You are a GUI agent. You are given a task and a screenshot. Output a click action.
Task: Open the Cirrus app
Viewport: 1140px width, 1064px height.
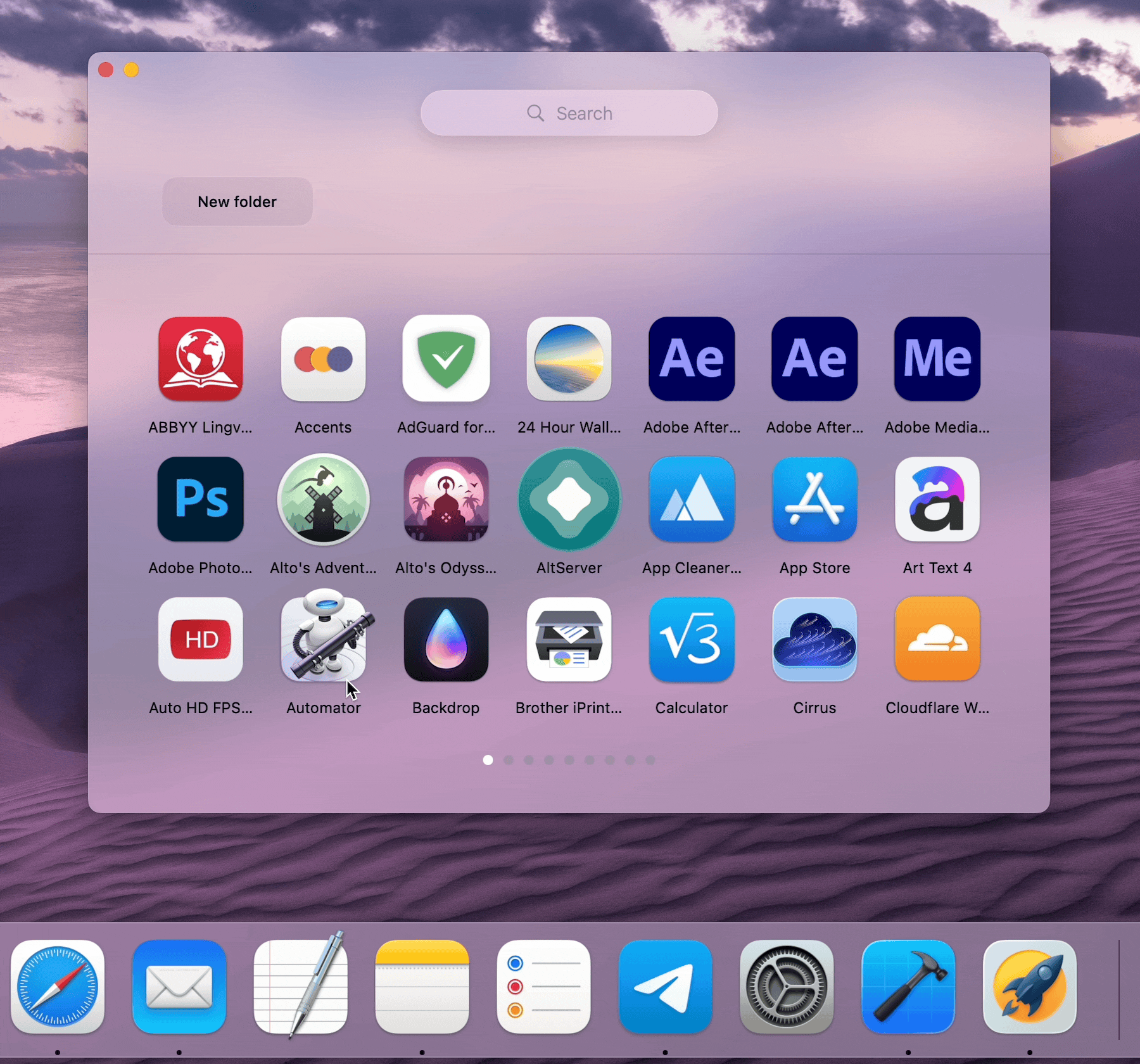tap(814, 639)
